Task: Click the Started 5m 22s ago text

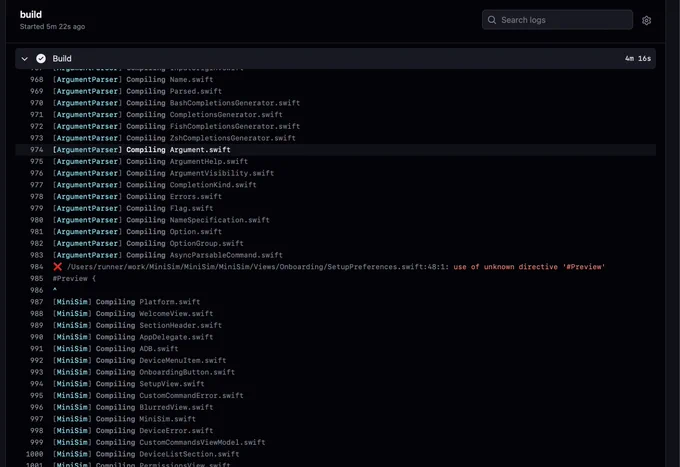Action: (x=52, y=26)
